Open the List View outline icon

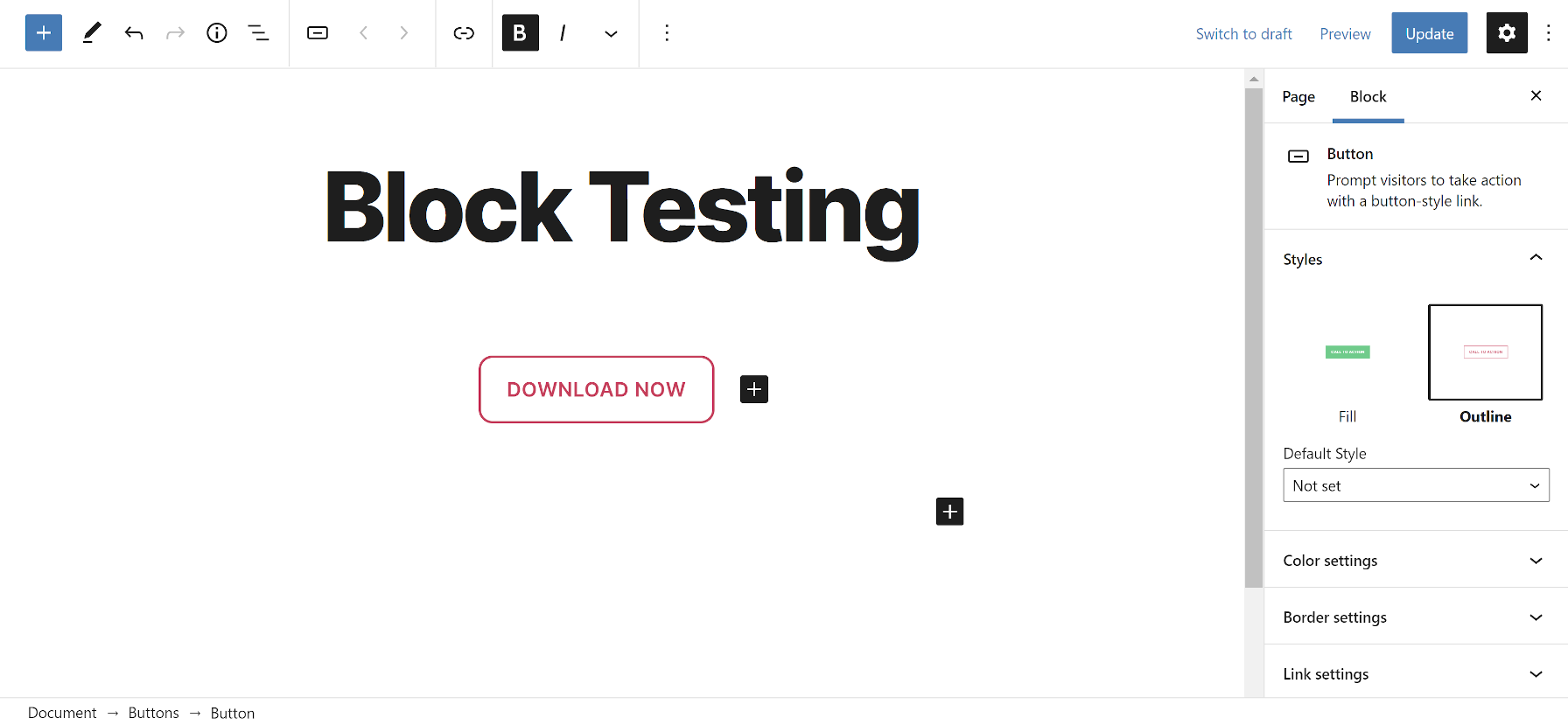click(x=258, y=33)
